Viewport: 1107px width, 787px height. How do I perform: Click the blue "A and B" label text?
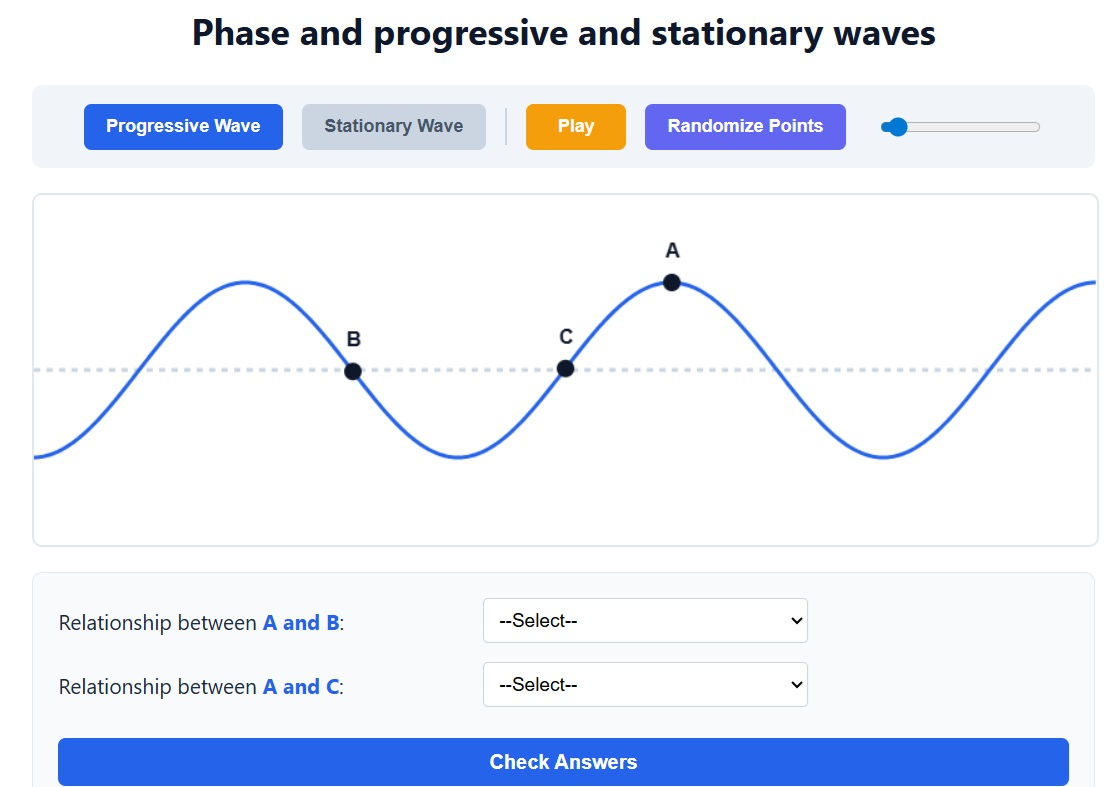point(300,623)
